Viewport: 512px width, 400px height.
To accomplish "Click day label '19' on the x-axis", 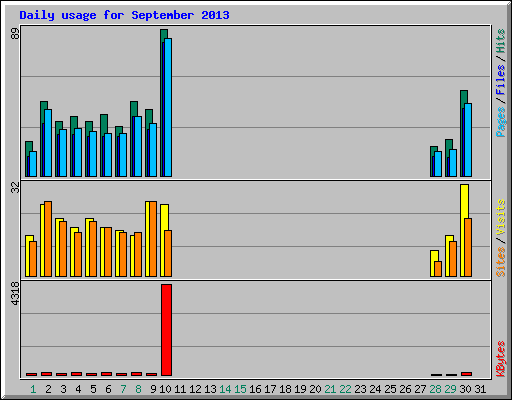I will pos(300,389).
